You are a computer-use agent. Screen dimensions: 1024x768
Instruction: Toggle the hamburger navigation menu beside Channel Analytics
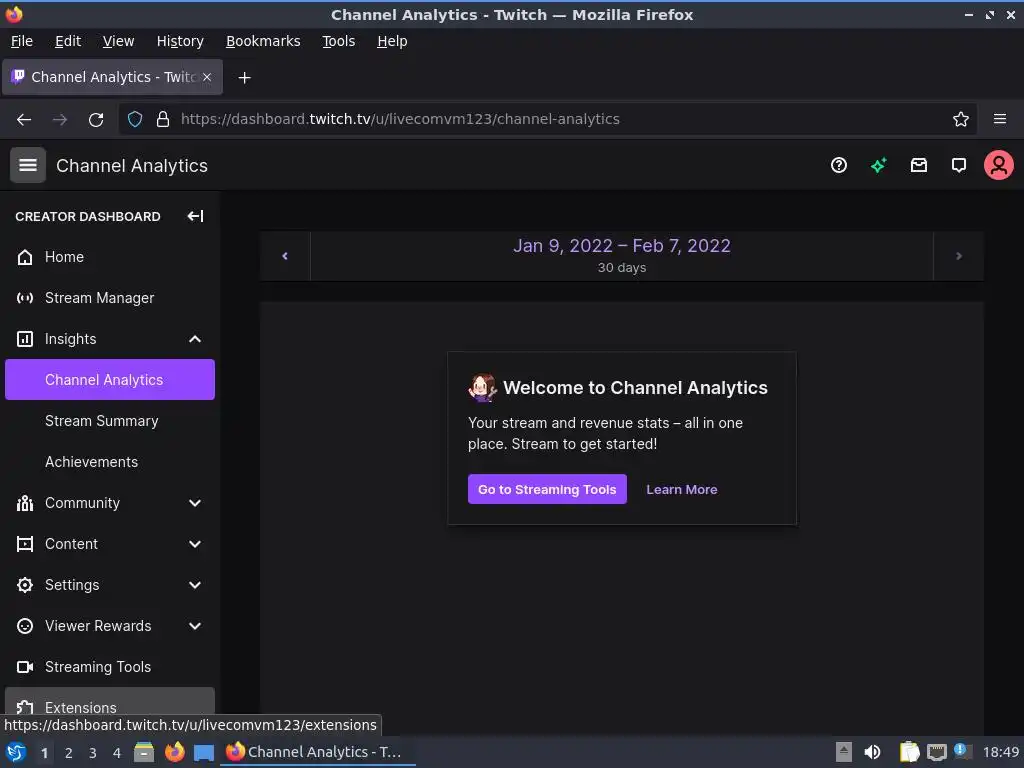tap(27, 165)
